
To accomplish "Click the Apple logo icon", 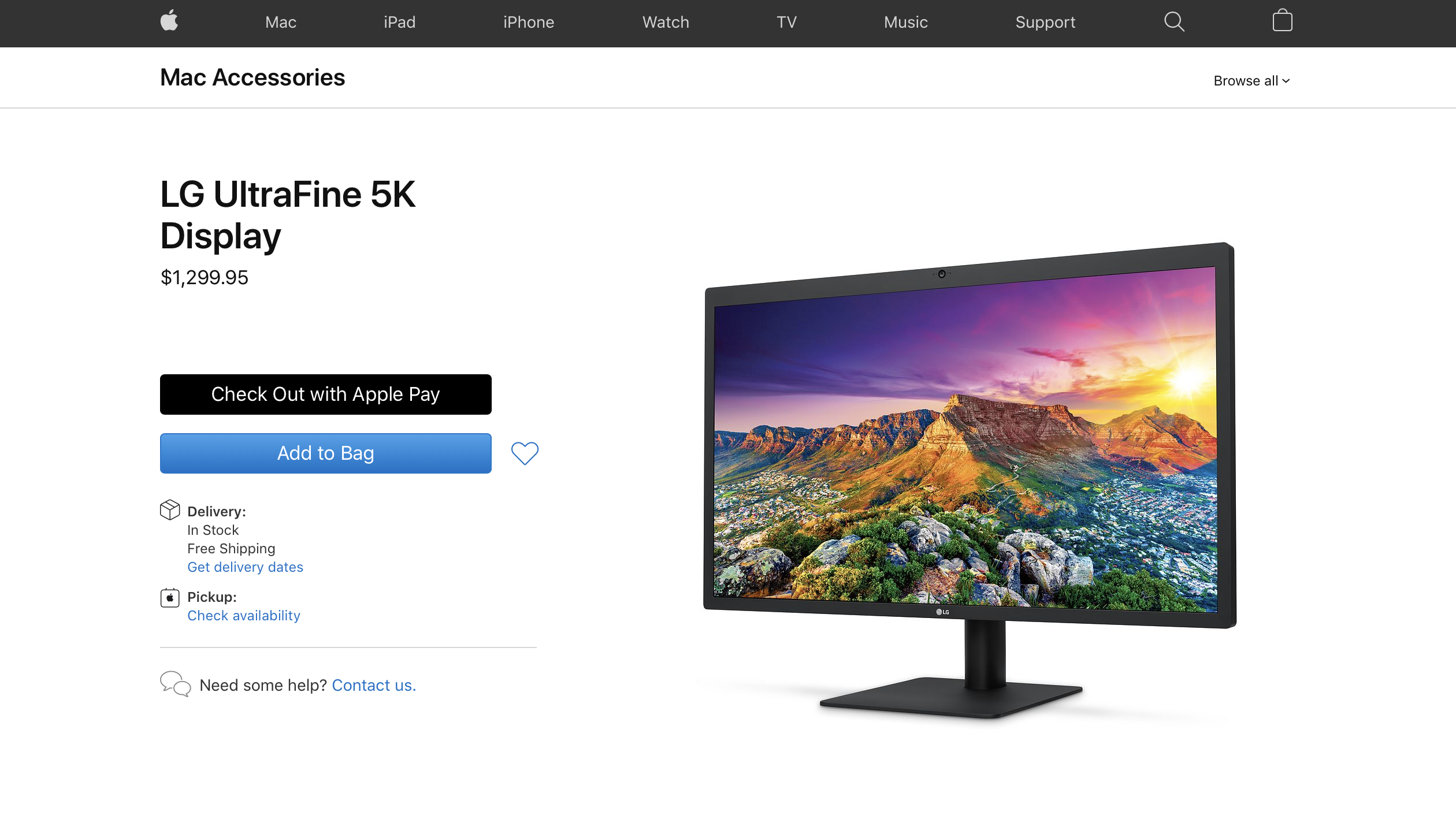I will (169, 22).
